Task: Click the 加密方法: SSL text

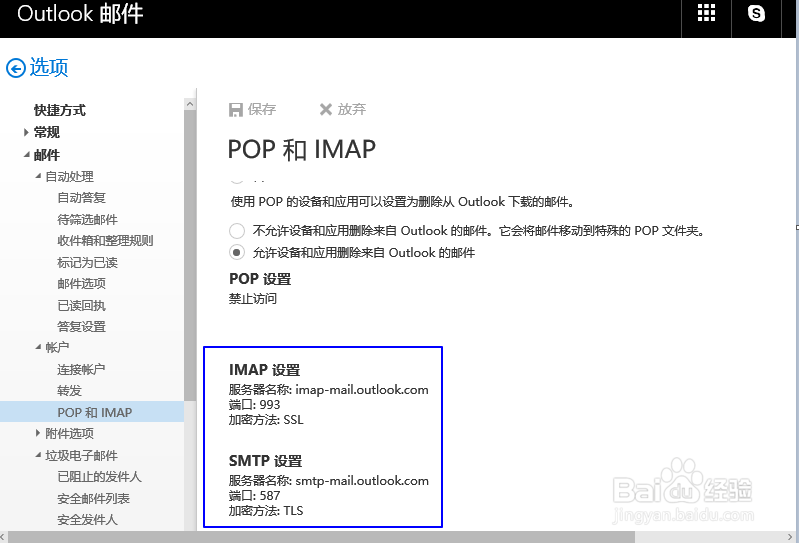Action: point(266,420)
